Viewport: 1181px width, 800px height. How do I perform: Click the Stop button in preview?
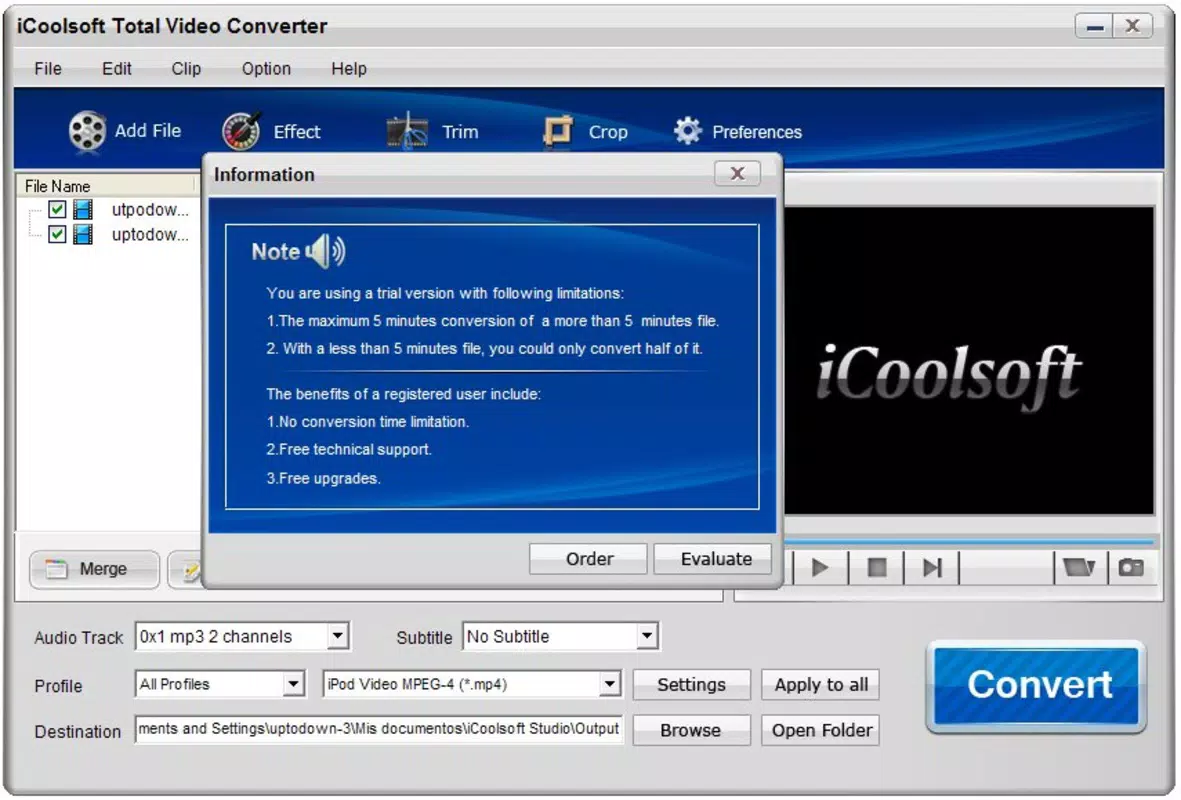coord(876,567)
